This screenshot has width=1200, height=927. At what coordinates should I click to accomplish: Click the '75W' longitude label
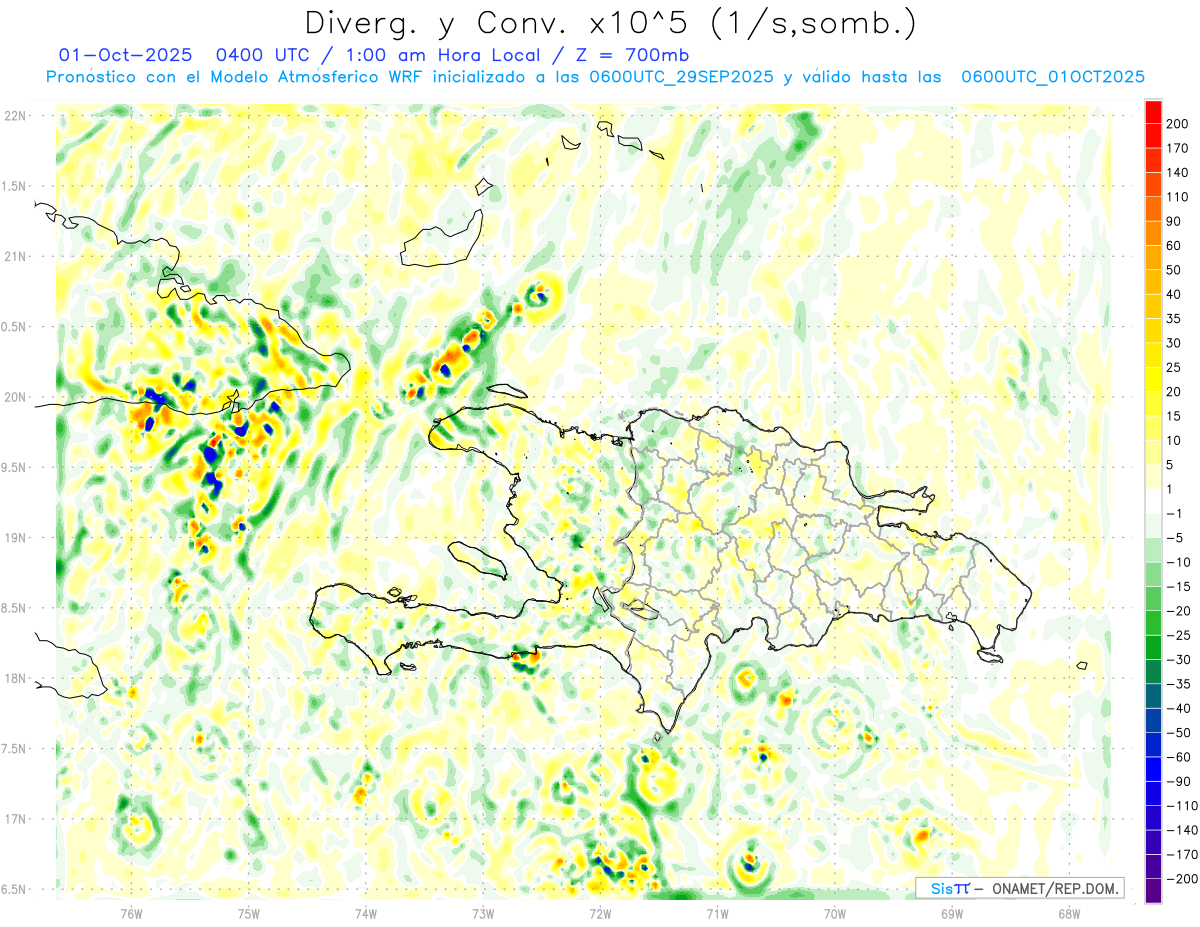click(249, 913)
